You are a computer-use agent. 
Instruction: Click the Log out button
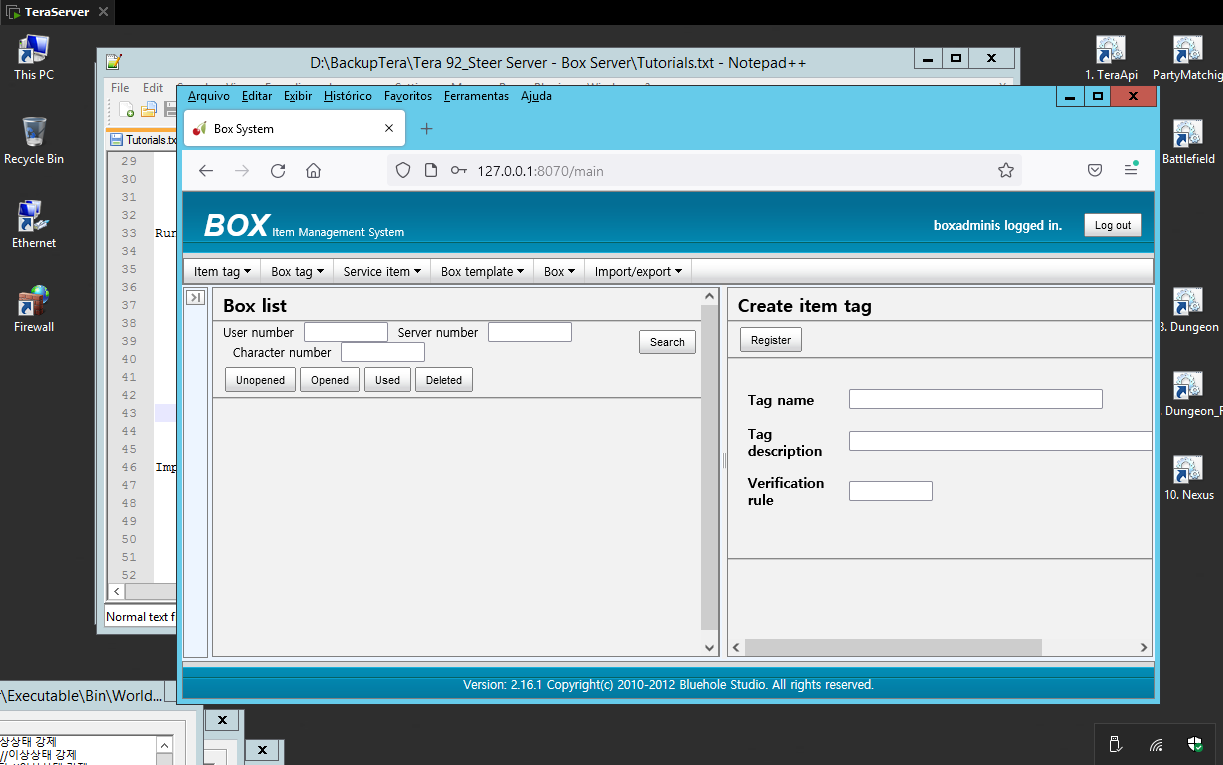pos(1112,225)
